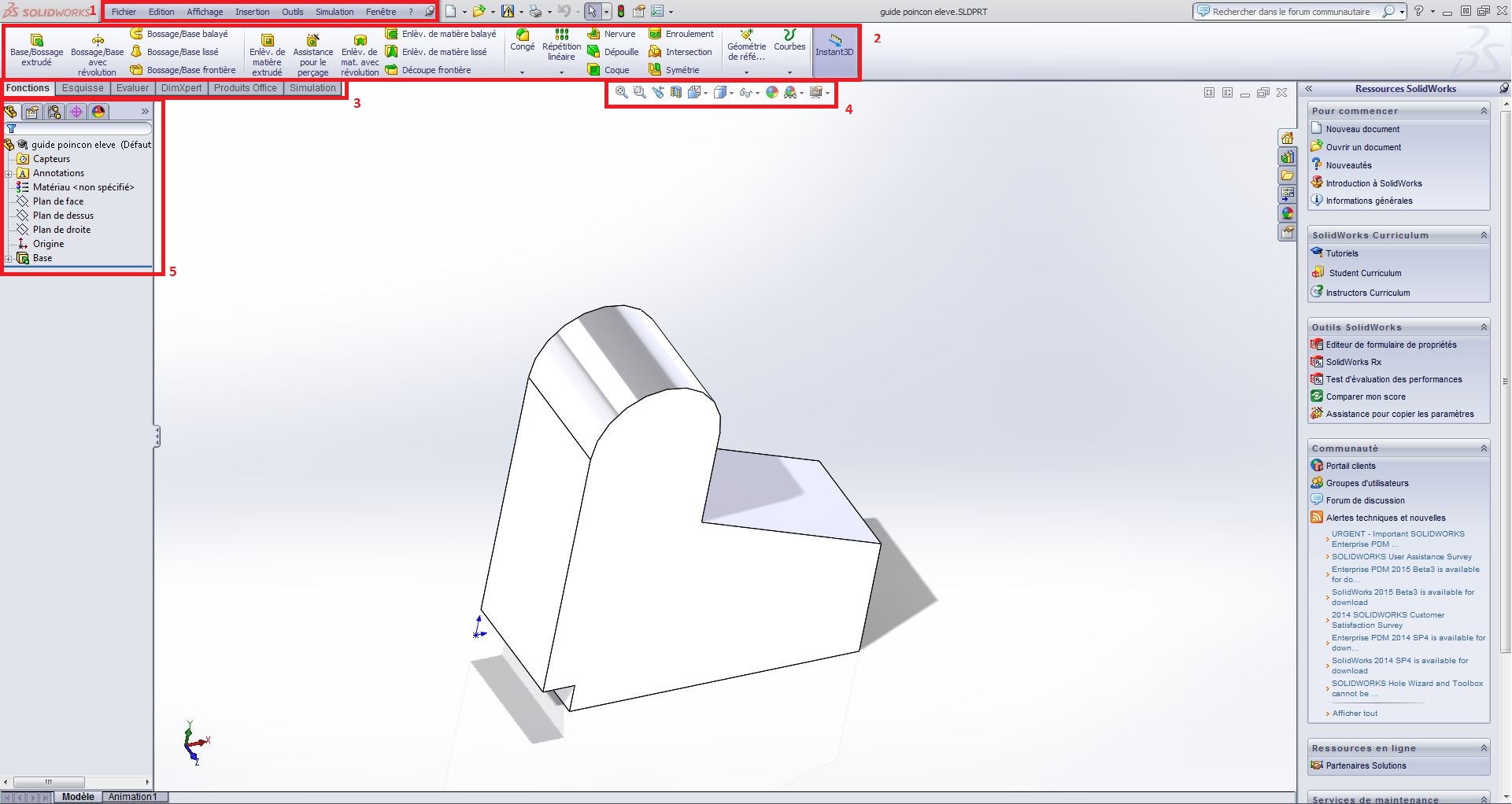Select the Nervure rib tool
The image size is (1512, 804).
tap(612, 34)
